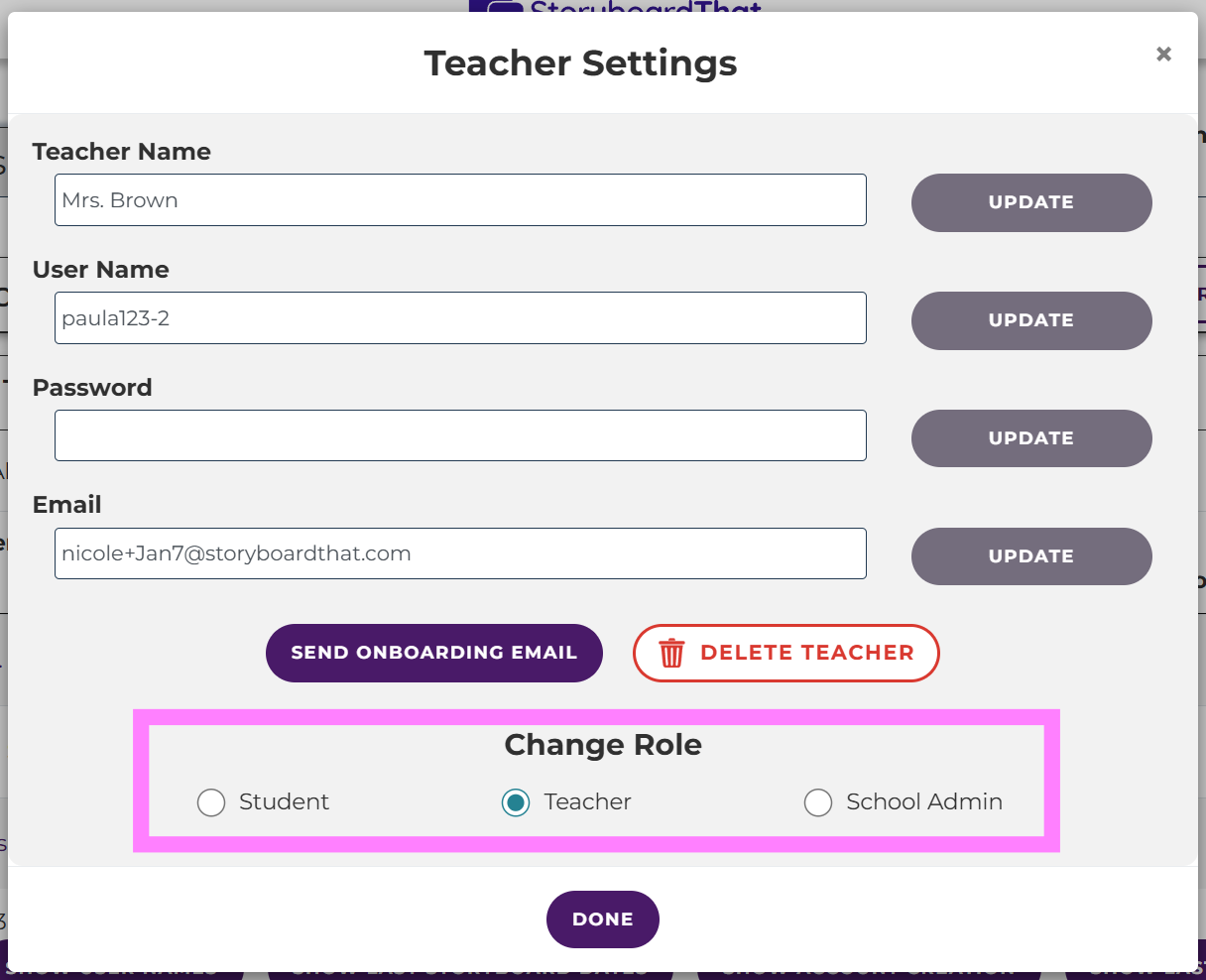Send the onboarding email
This screenshot has height=980, width=1206.
[x=433, y=653]
